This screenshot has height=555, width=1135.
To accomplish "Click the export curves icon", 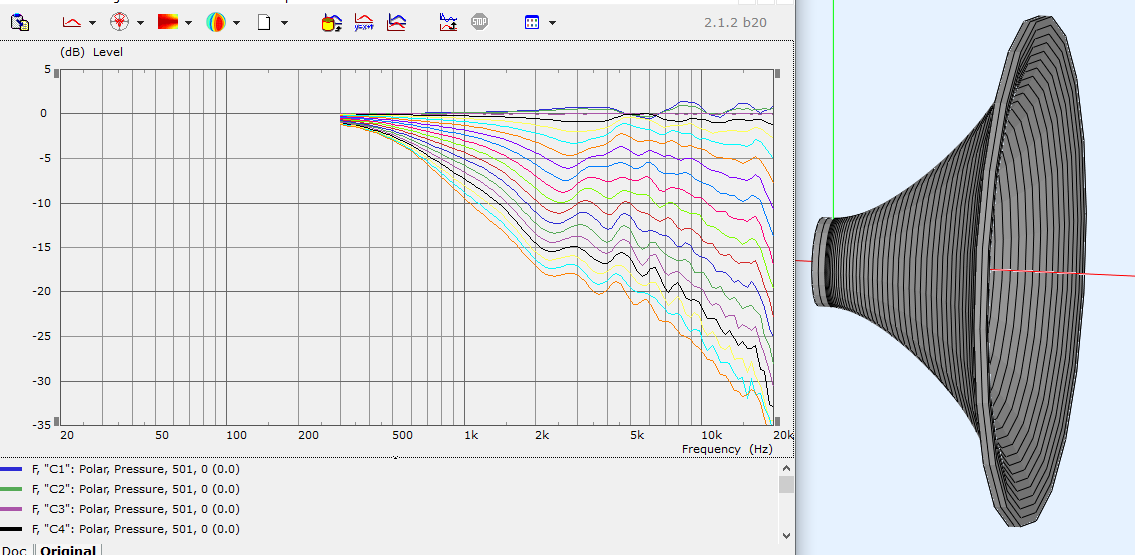I will click(x=448, y=22).
